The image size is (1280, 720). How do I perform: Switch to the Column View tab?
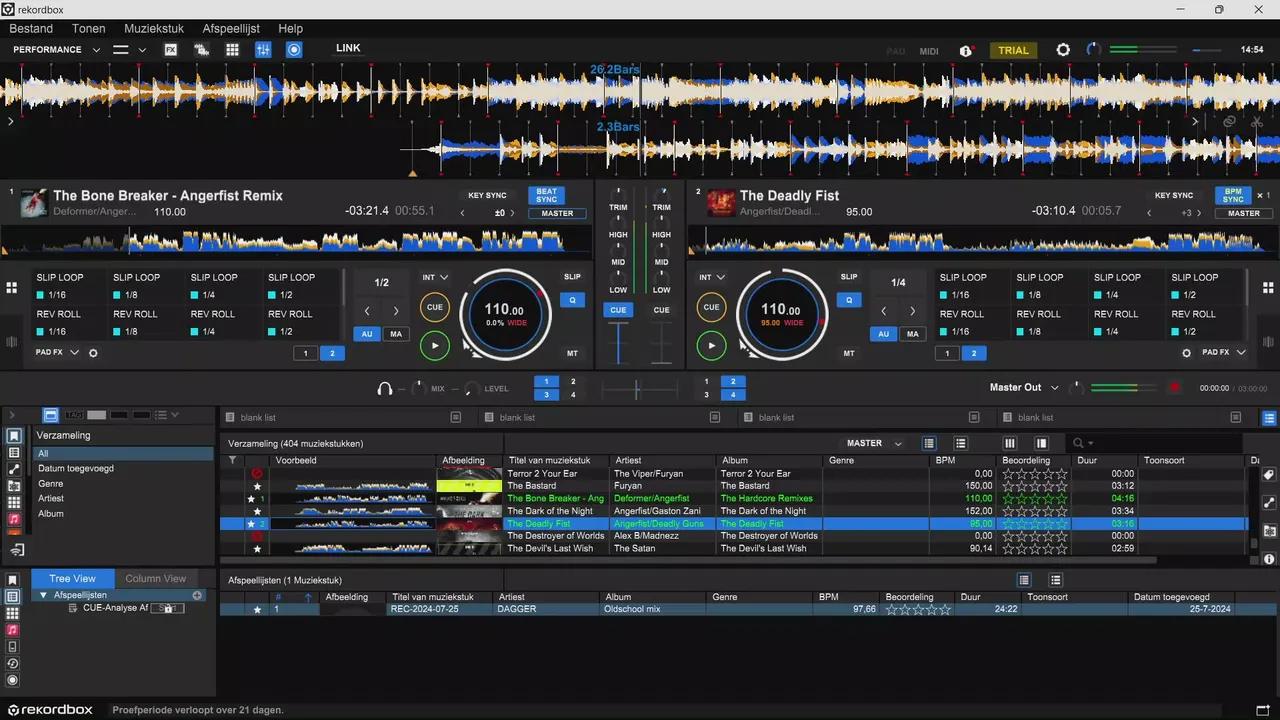(155, 578)
